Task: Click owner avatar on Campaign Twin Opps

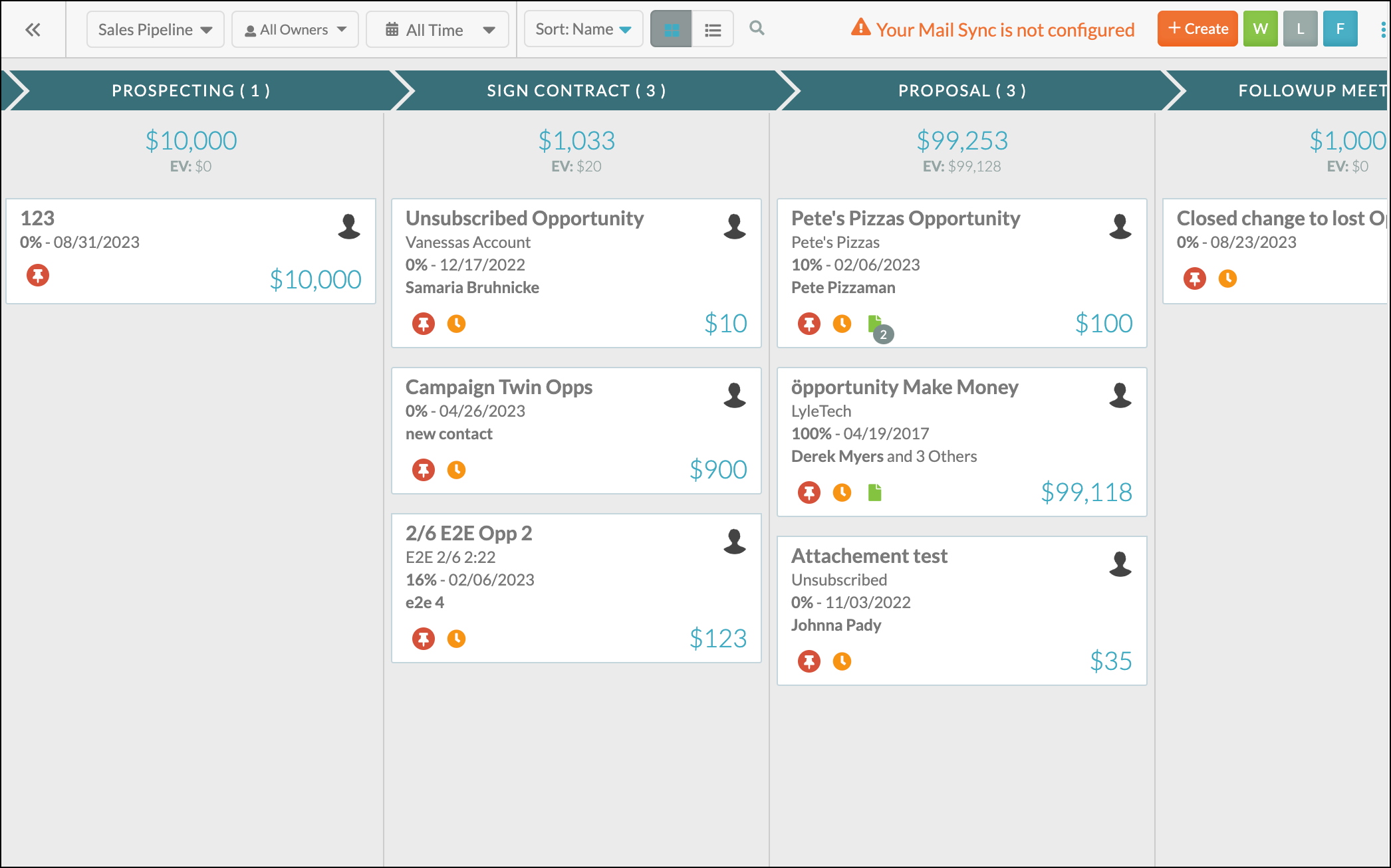Action: [x=735, y=395]
